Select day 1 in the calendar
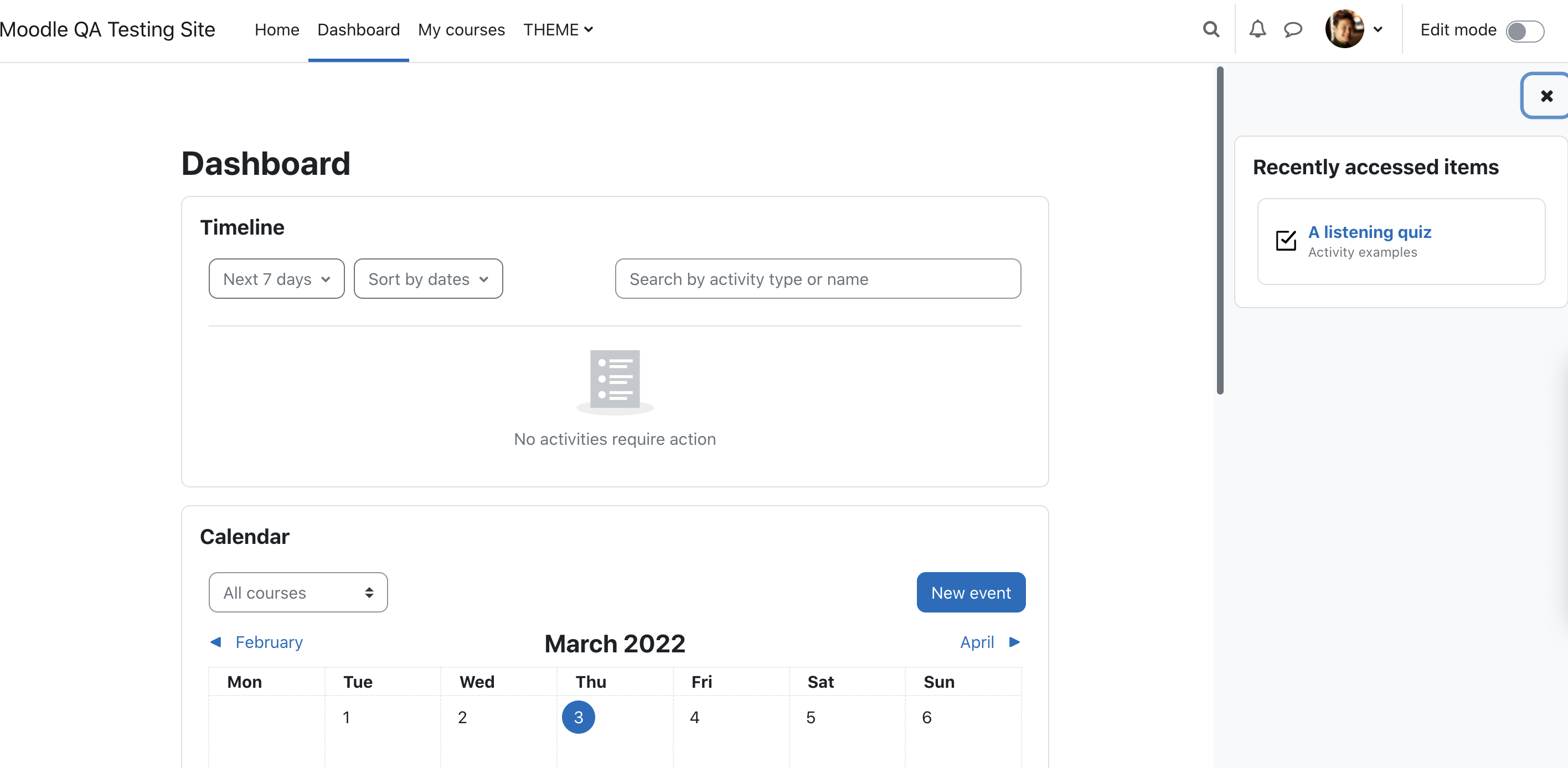Viewport: 1568px width, 768px height. [347, 718]
